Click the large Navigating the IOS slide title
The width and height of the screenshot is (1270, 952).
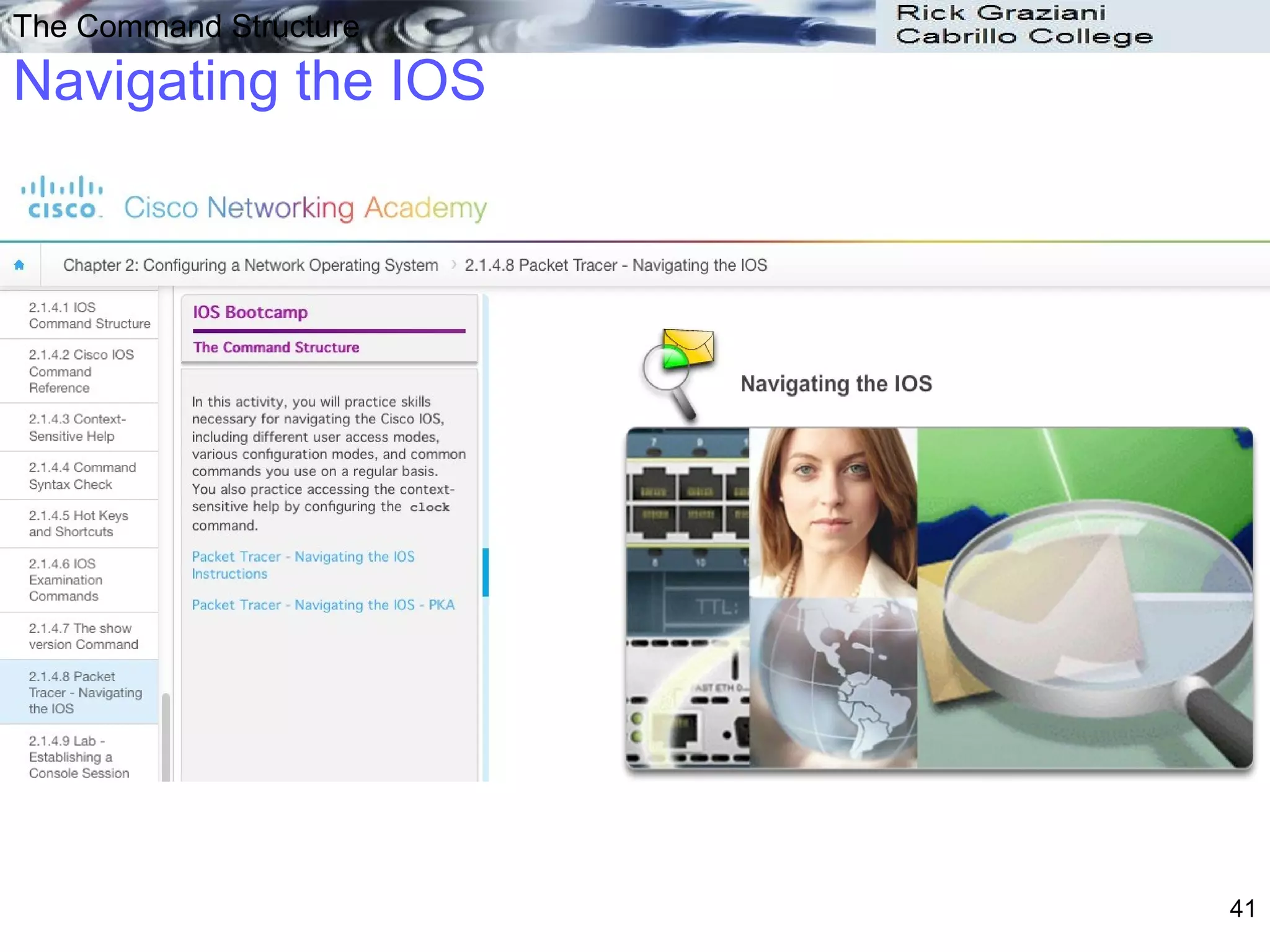tap(249, 81)
